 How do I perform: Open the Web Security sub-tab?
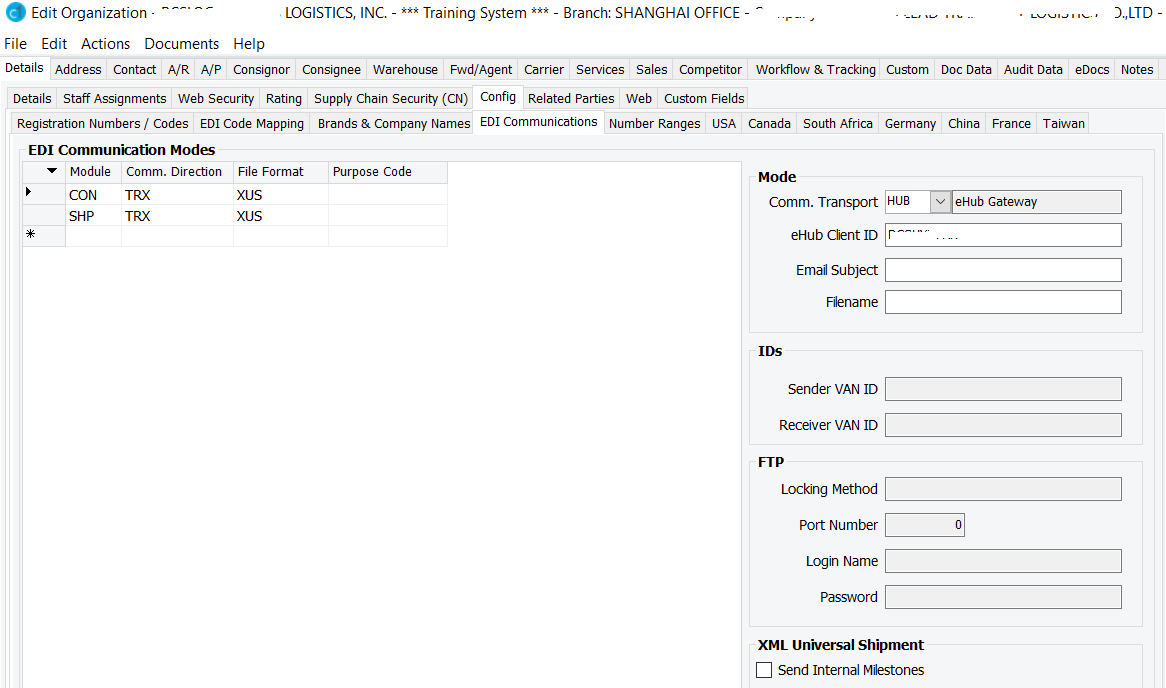coord(216,98)
